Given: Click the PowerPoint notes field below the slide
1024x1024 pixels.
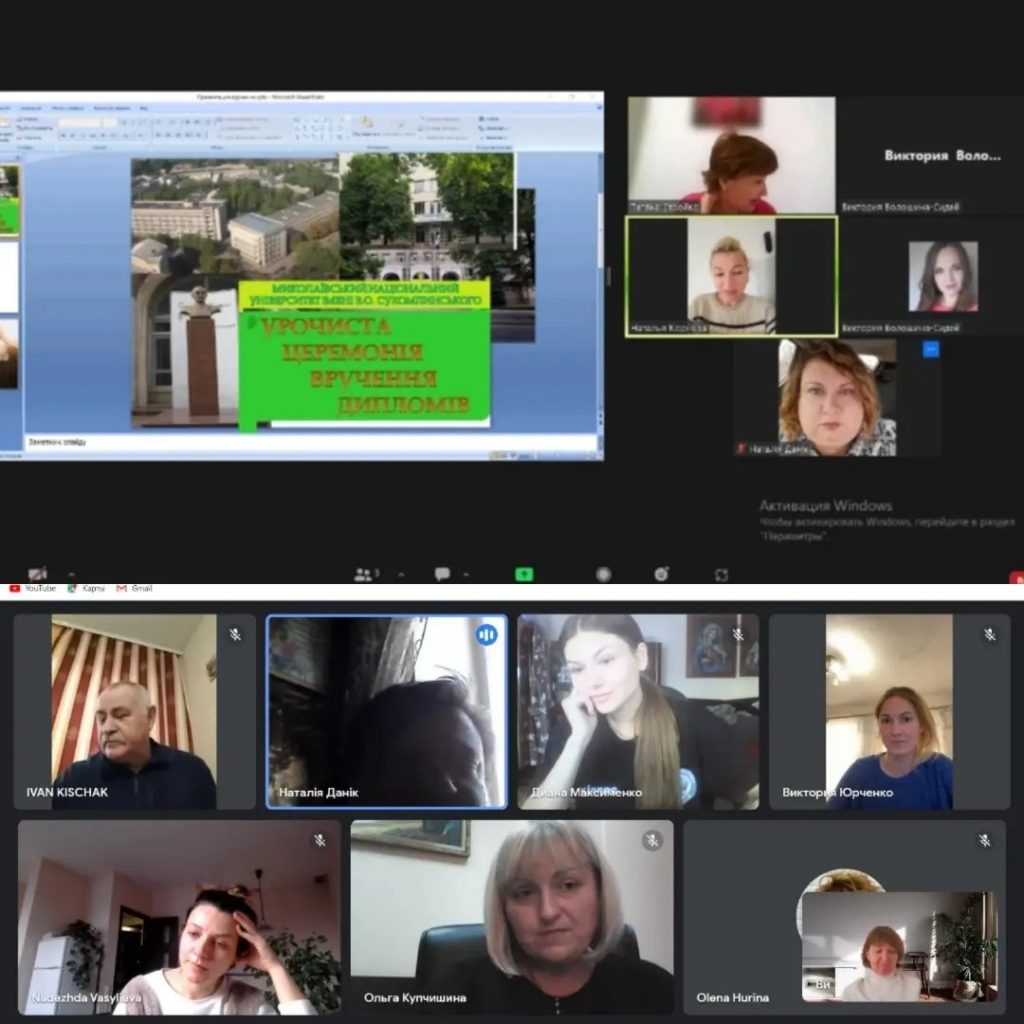Looking at the screenshot, I should click(300, 441).
